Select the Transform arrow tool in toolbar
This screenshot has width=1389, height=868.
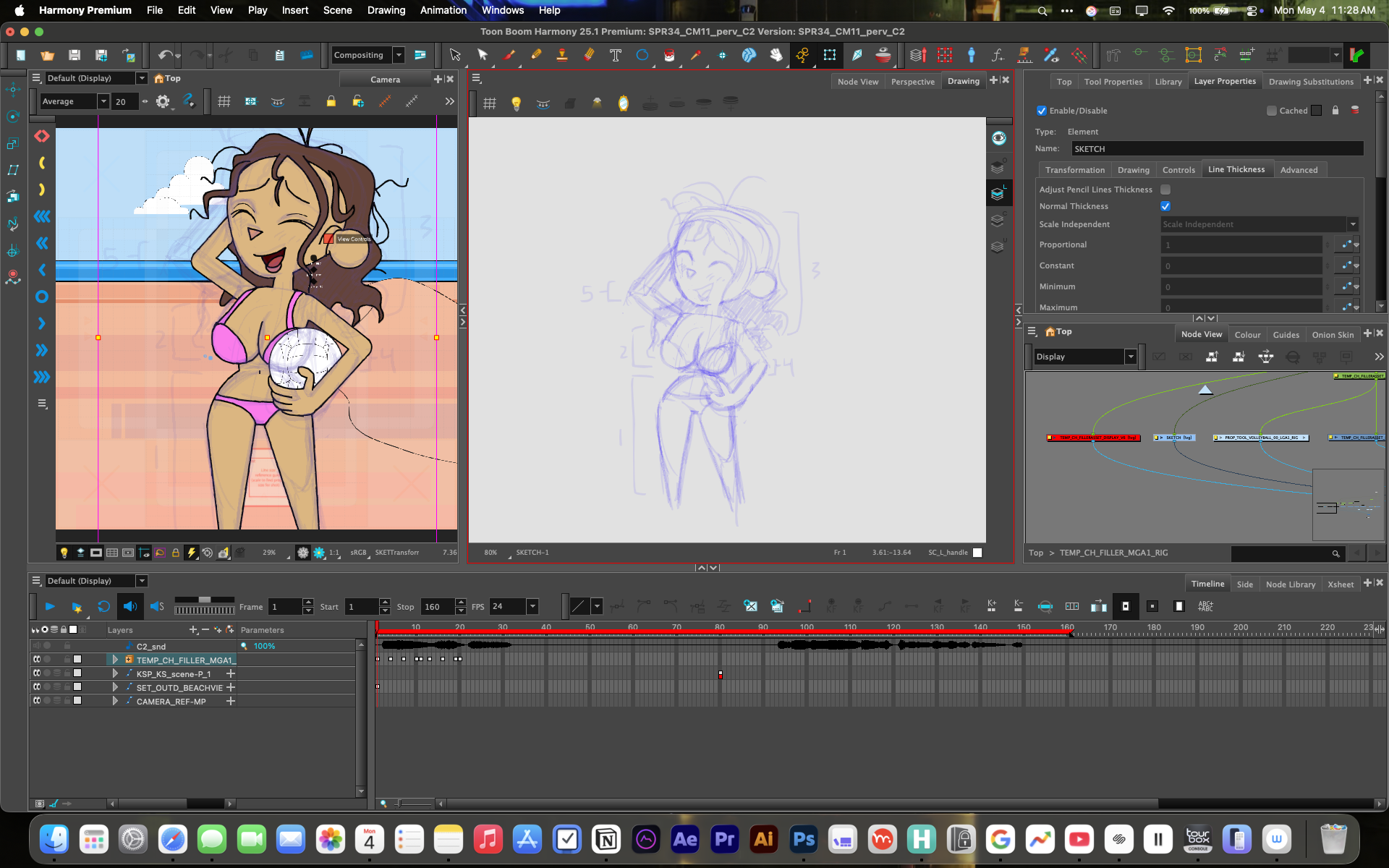pos(455,55)
